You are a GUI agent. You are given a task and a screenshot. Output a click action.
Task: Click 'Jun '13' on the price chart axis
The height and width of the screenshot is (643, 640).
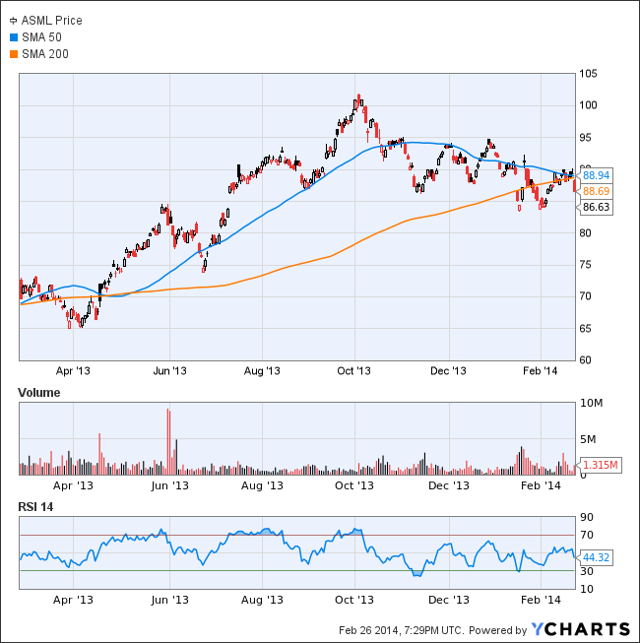click(170, 371)
